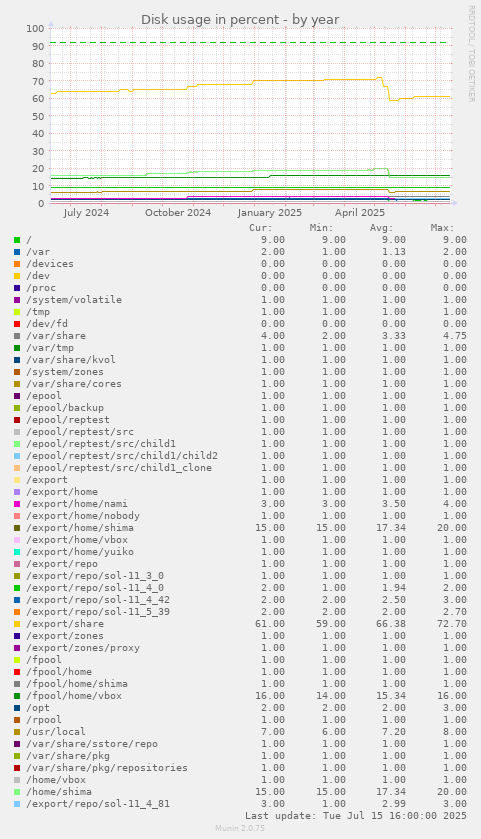Click the 'Avg:' column header

[x=382, y=228]
